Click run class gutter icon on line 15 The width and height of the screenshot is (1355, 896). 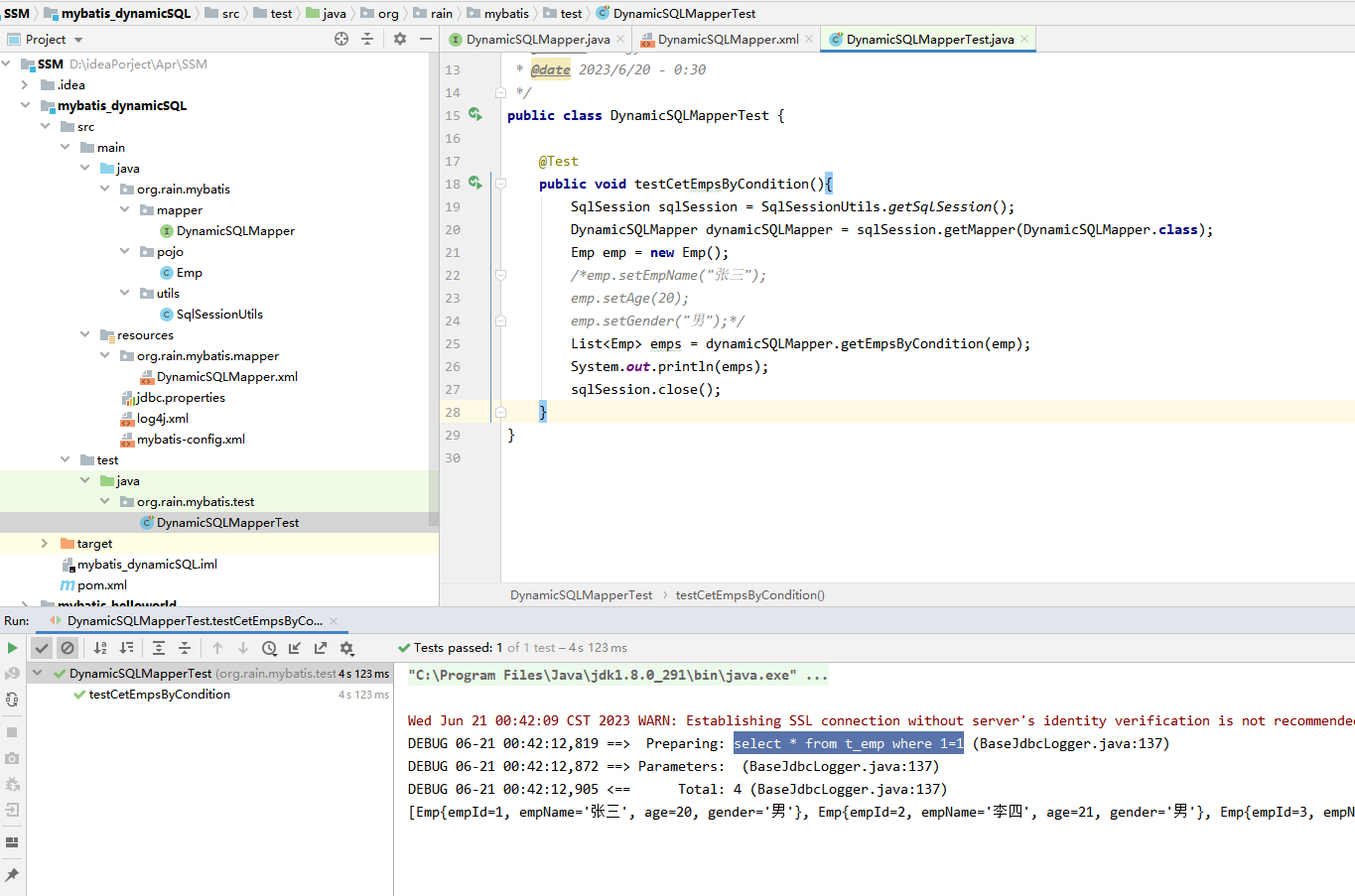point(475,115)
